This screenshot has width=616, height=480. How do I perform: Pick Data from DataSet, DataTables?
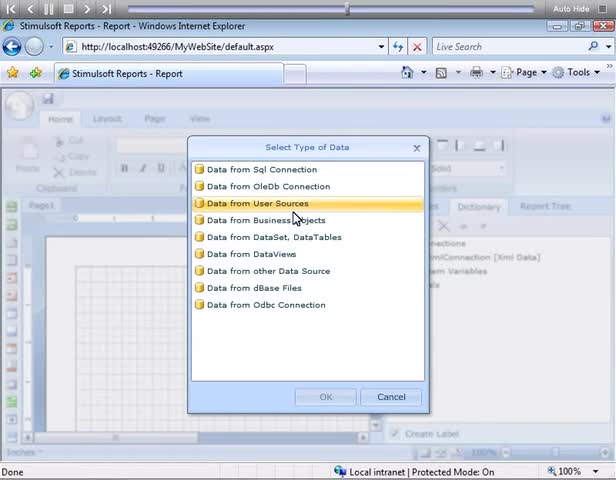[x=308, y=237]
